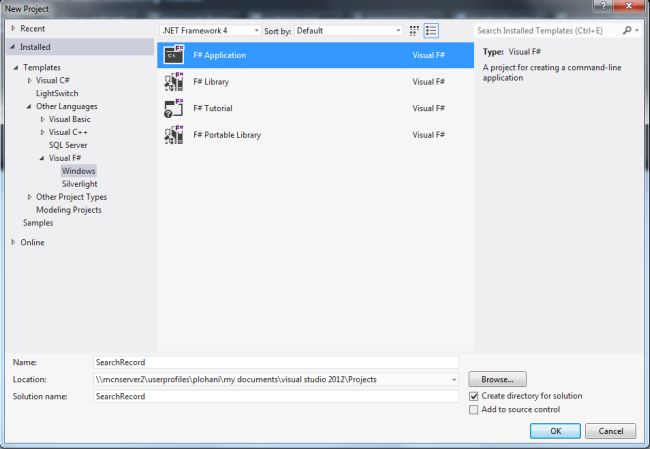
Task: Select Silverlight under Visual F#
Action: tap(79, 184)
